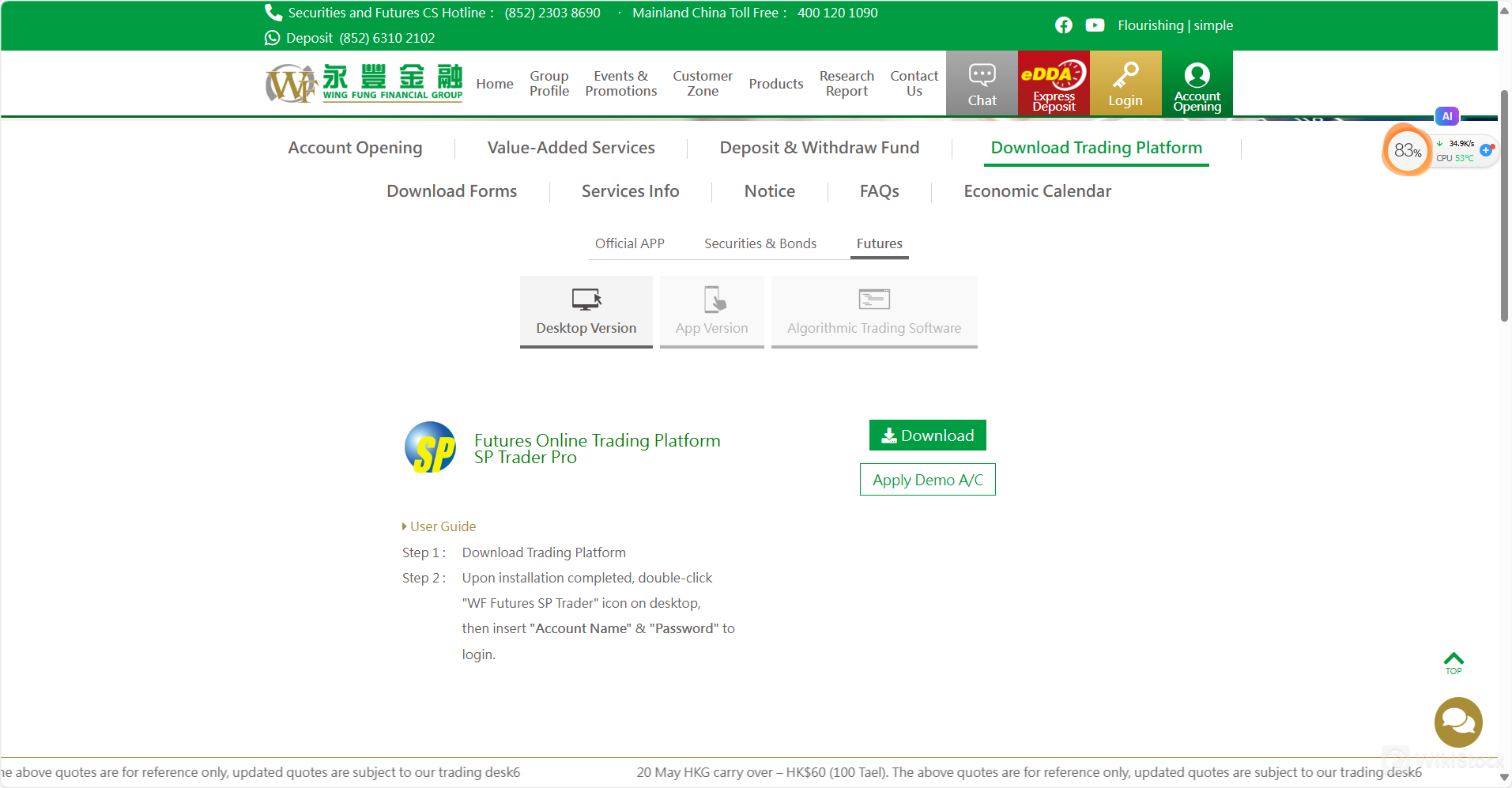Open the Group Profile menu
The image size is (1512, 788).
coord(549,83)
